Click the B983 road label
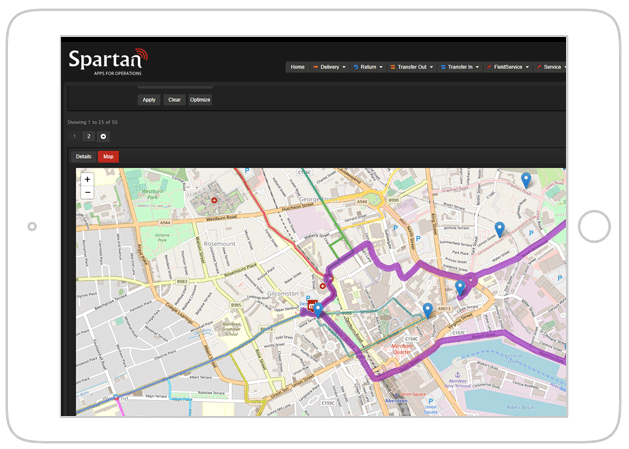Image resolution: width=629 pixels, height=449 pixels. point(182,281)
